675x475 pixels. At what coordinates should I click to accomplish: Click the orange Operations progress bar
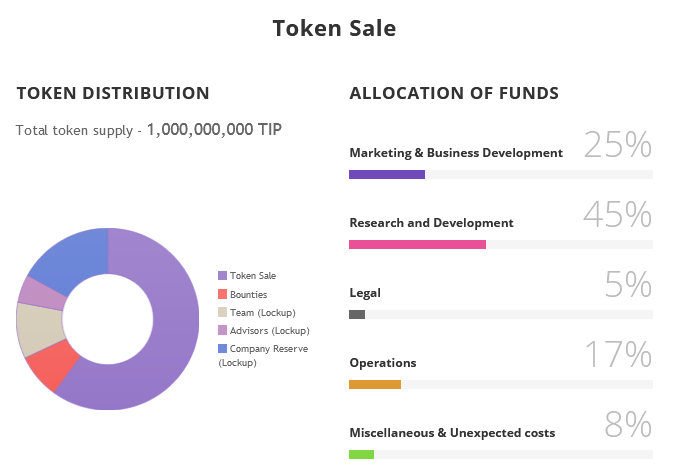(x=375, y=384)
